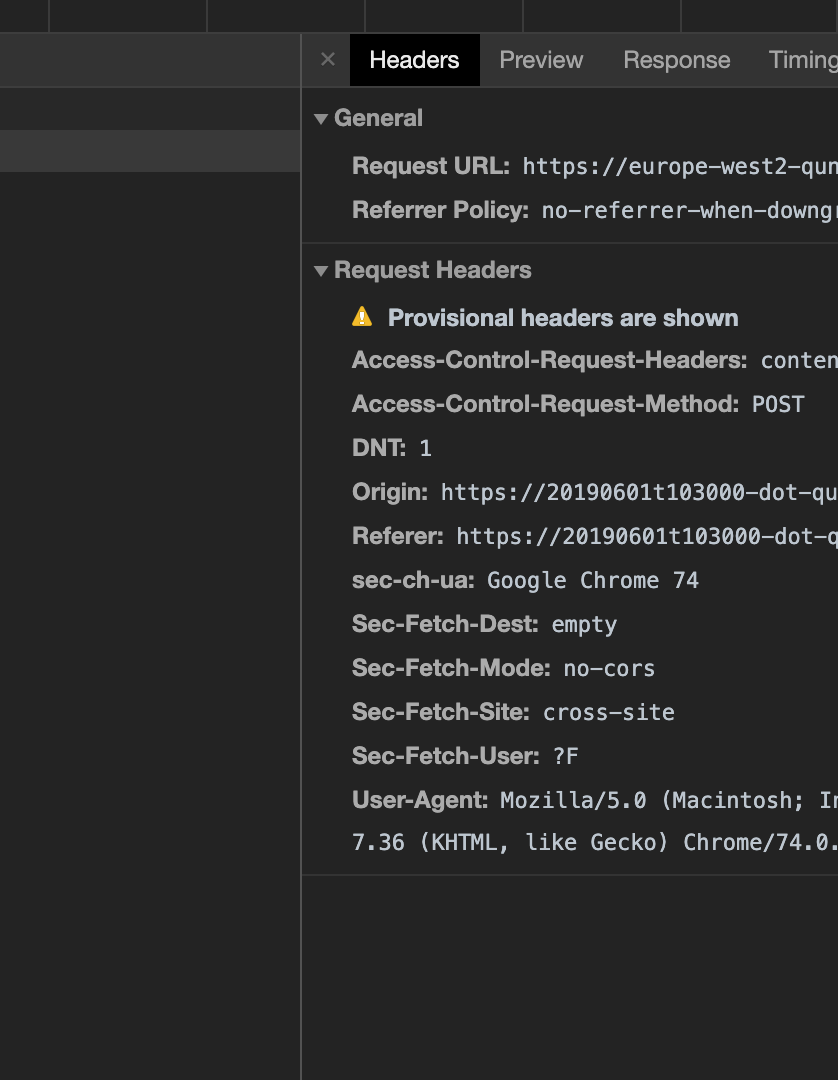
Task: Click the Headers tab
Action: pyautogui.click(x=414, y=60)
